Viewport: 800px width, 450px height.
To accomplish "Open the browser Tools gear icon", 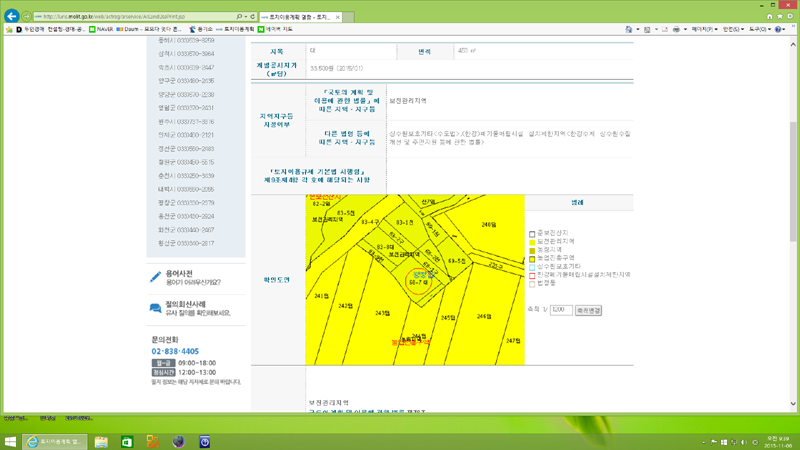I will [790, 17].
